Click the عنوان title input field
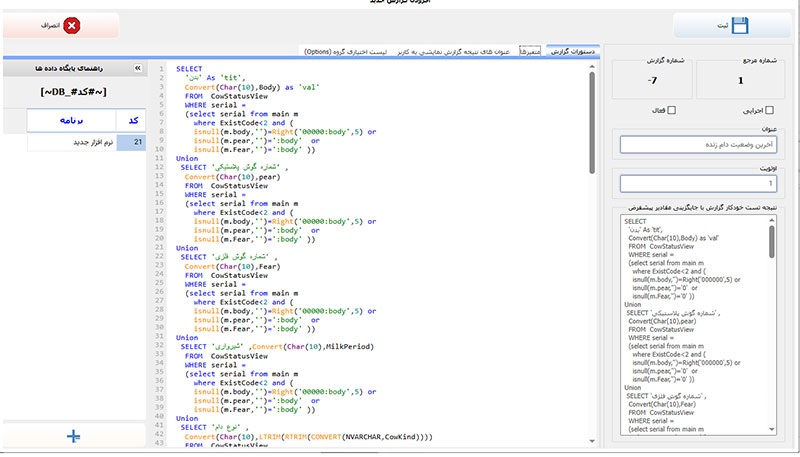This screenshot has width=800, height=457. pos(699,144)
